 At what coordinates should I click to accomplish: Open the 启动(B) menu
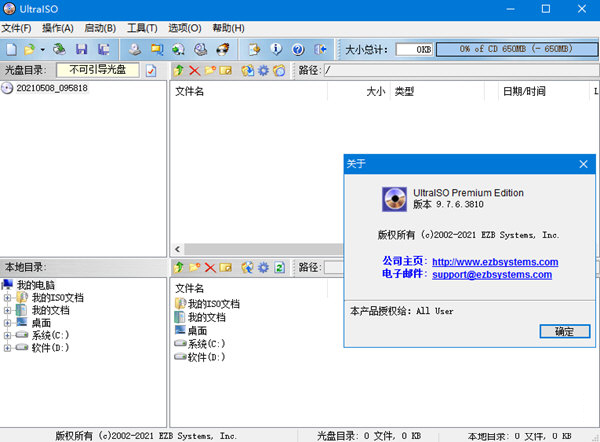100,28
